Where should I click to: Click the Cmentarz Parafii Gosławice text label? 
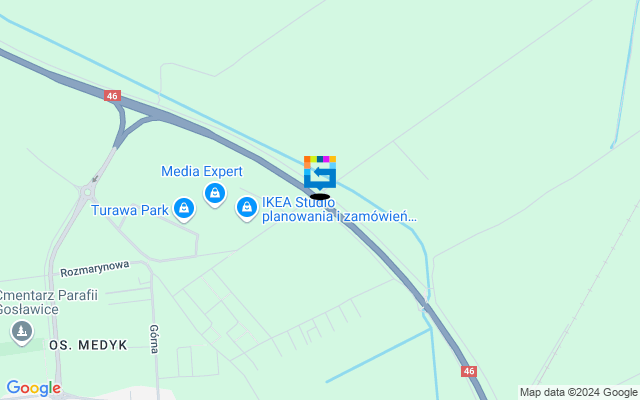coord(48,302)
